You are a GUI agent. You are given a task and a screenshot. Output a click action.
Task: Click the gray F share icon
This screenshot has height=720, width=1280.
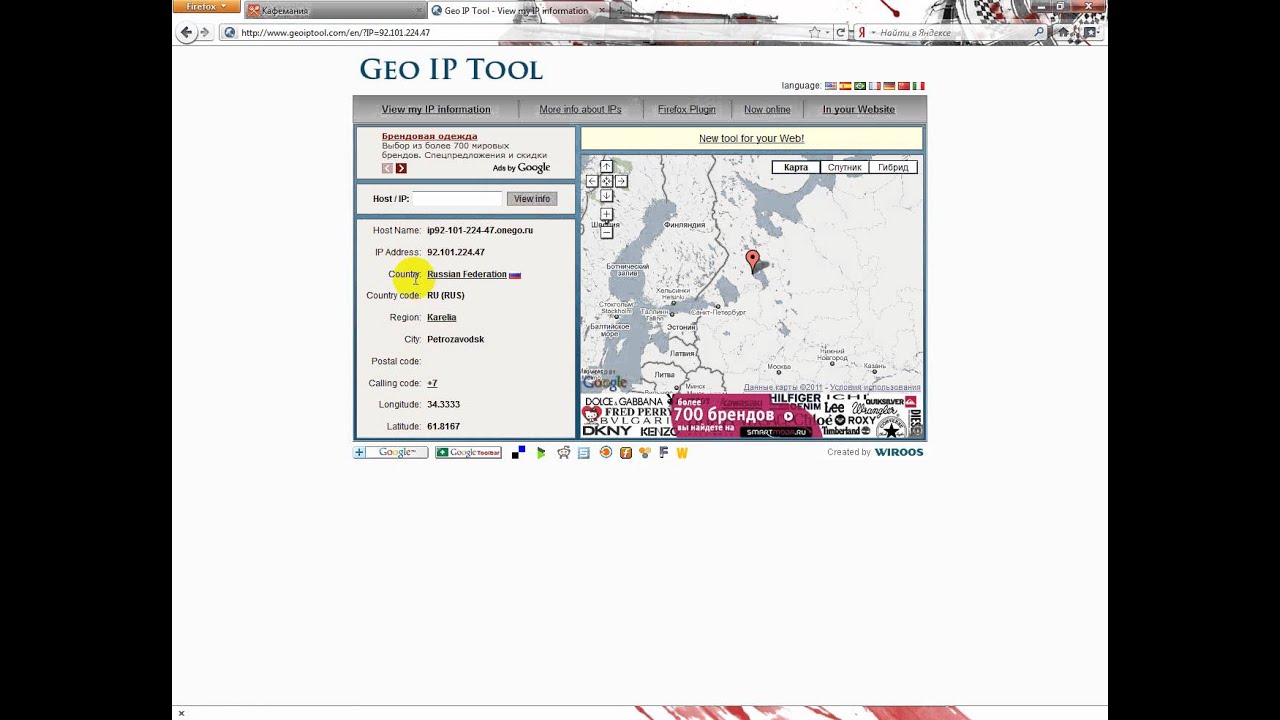click(664, 453)
